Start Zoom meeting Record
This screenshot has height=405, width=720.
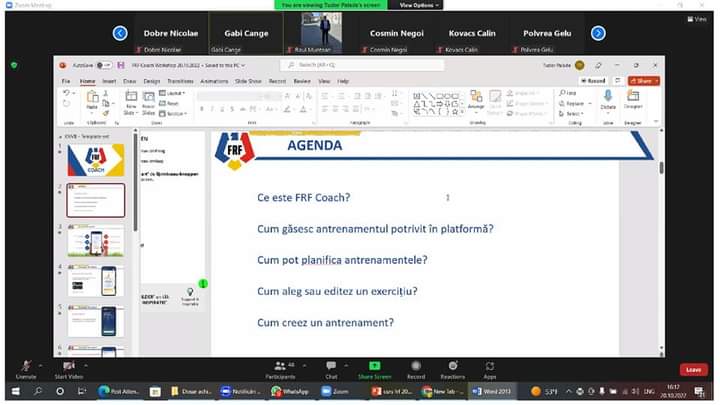click(x=416, y=370)
